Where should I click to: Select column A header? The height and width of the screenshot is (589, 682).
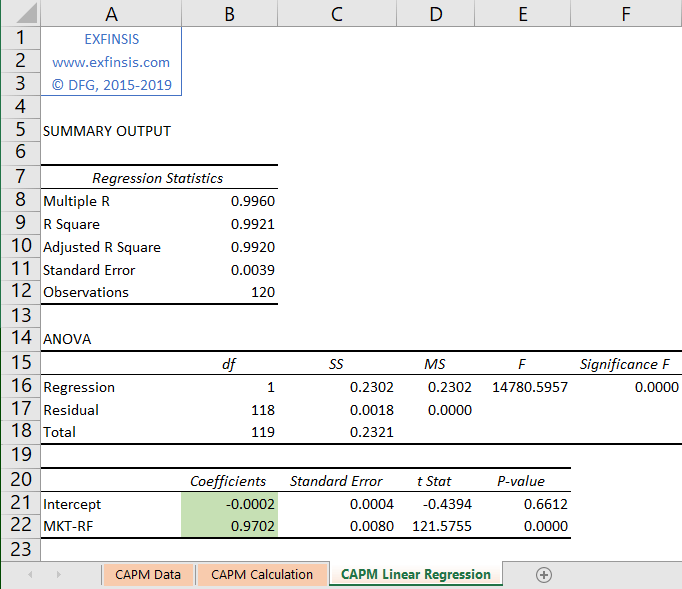pos(111,13)
